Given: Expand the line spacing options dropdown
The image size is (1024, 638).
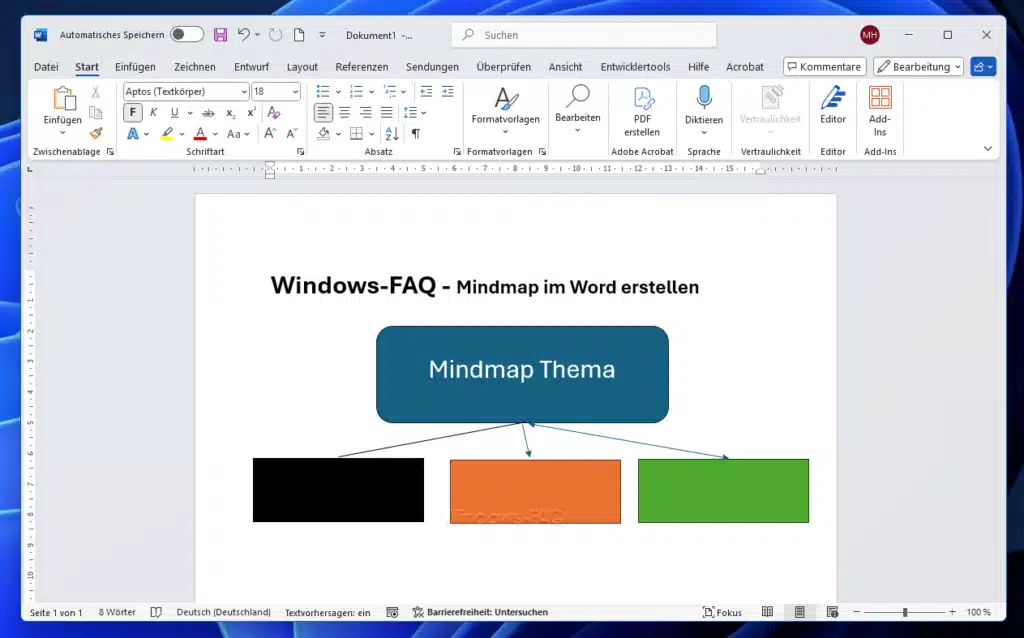Looking at the screenshot, I should [423, 113].
